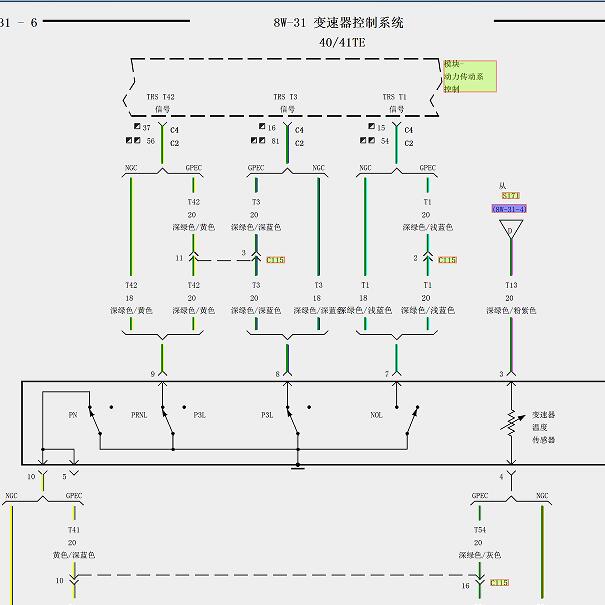Click the 从 label above S171
605x605 pixels.
point(502,186)
